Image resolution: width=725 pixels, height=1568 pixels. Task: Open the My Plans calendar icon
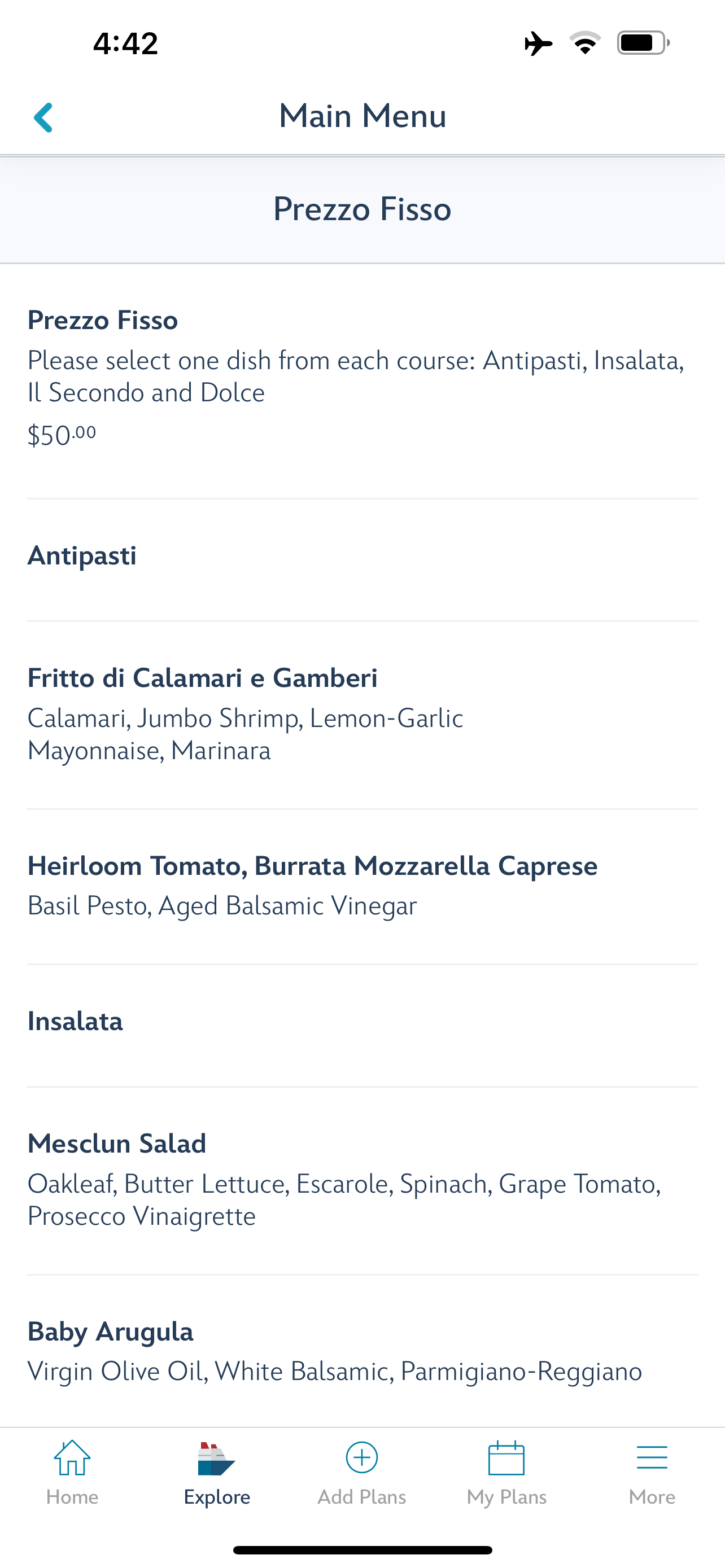506,1457
